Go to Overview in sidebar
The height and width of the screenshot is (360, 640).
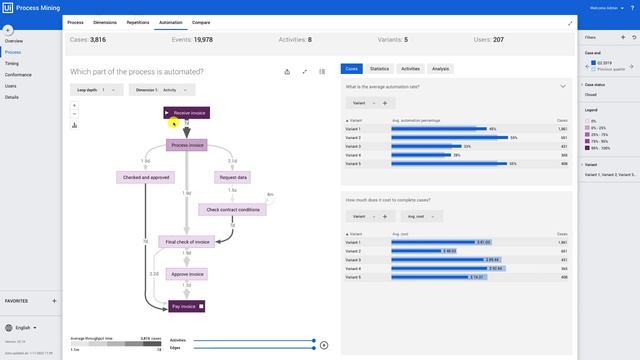pos(14,41)
